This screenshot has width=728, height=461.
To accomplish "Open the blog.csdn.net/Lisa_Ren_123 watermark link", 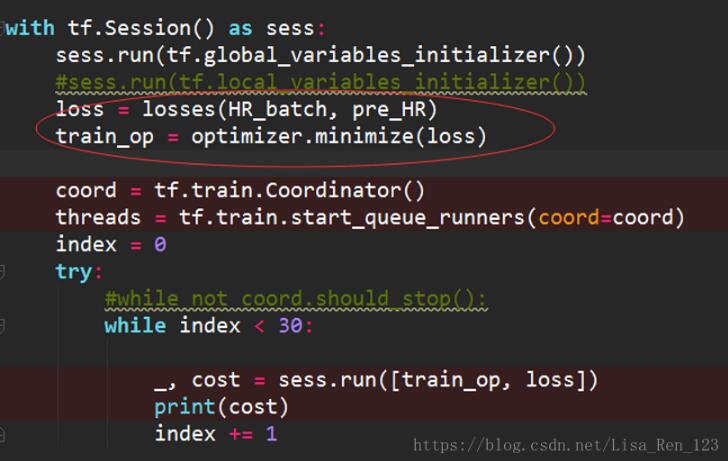I will (x=566, y=445).
